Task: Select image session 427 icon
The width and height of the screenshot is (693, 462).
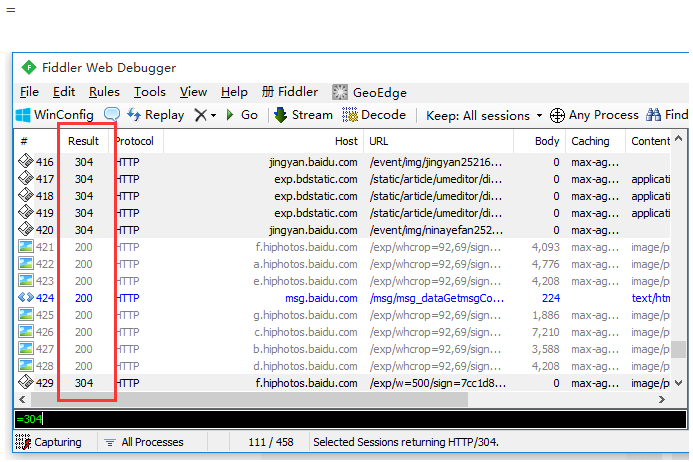Action: 26,348
